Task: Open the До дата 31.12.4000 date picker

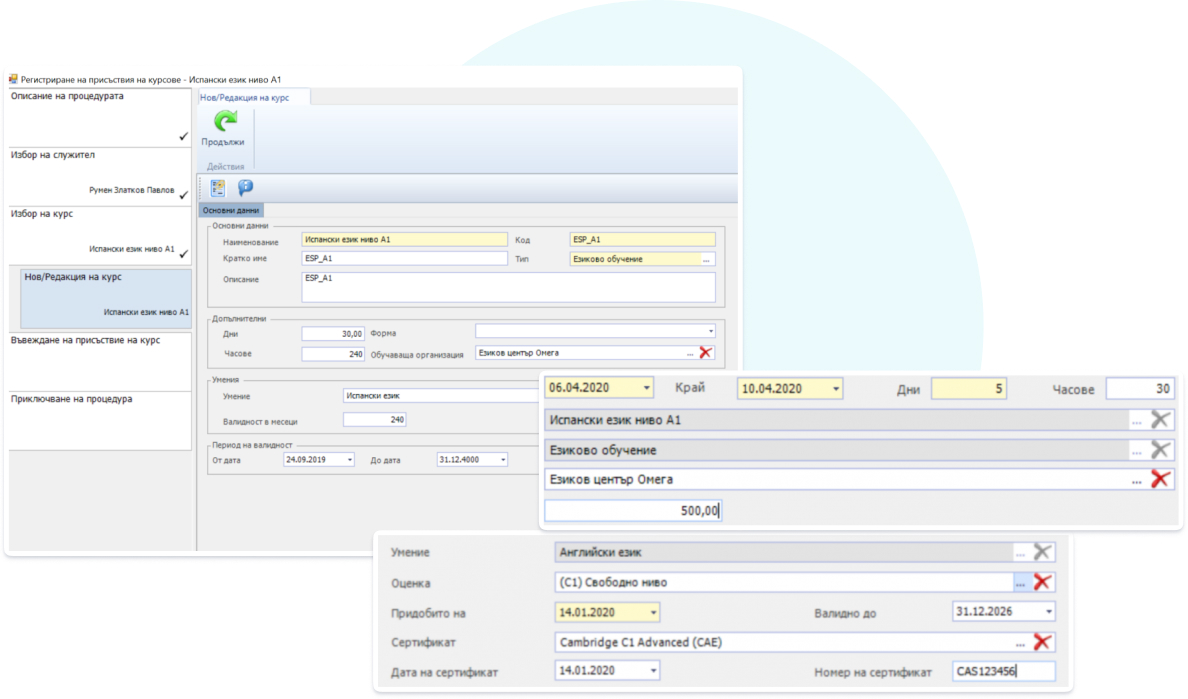Action: [x=503, y=460]
